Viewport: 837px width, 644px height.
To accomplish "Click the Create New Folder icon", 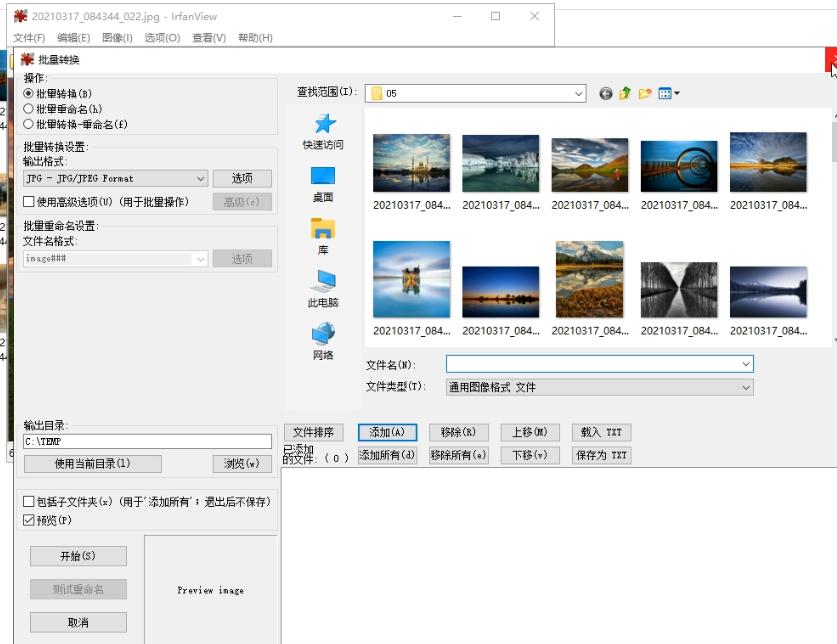I will point(645,93).
